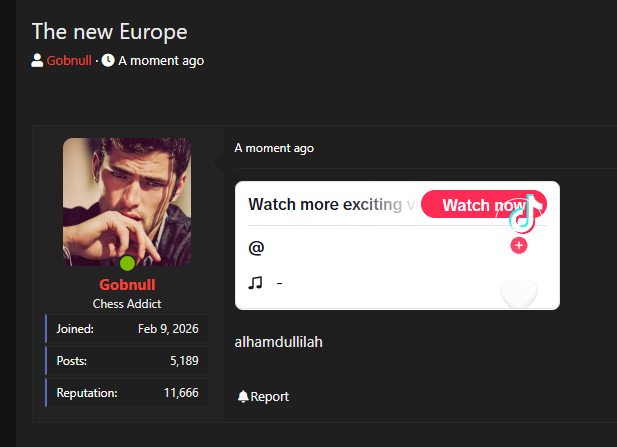
Task: Click the Reputation stat row
Action: [127, 393]
